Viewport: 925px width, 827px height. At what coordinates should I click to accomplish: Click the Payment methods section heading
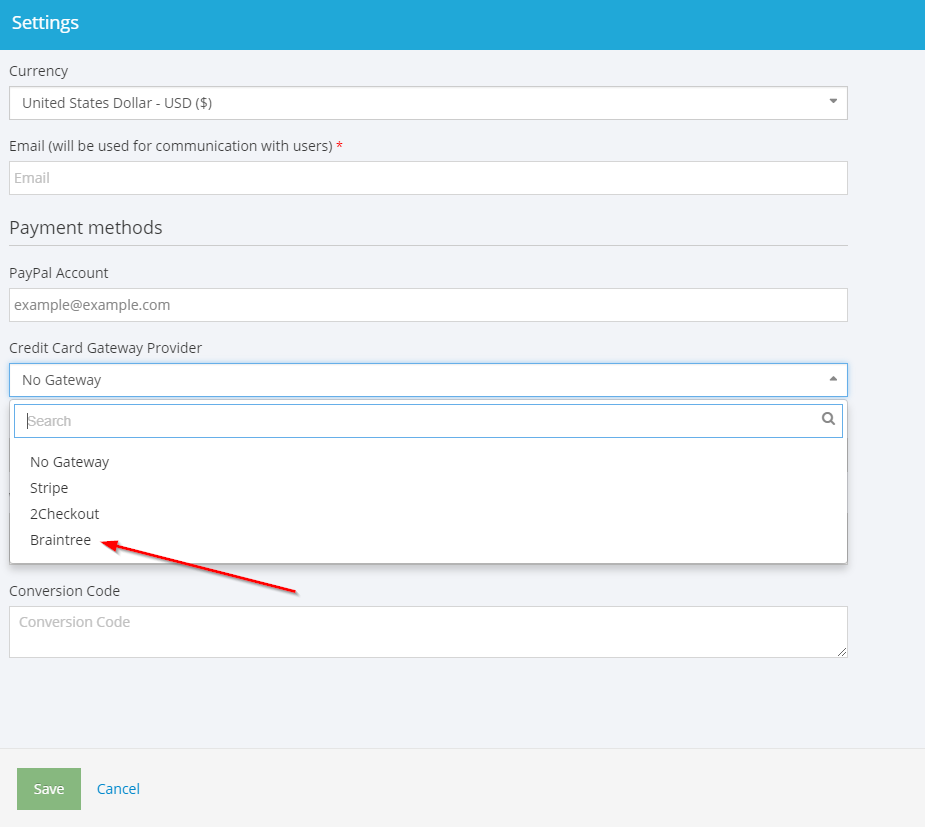(86, 228)
